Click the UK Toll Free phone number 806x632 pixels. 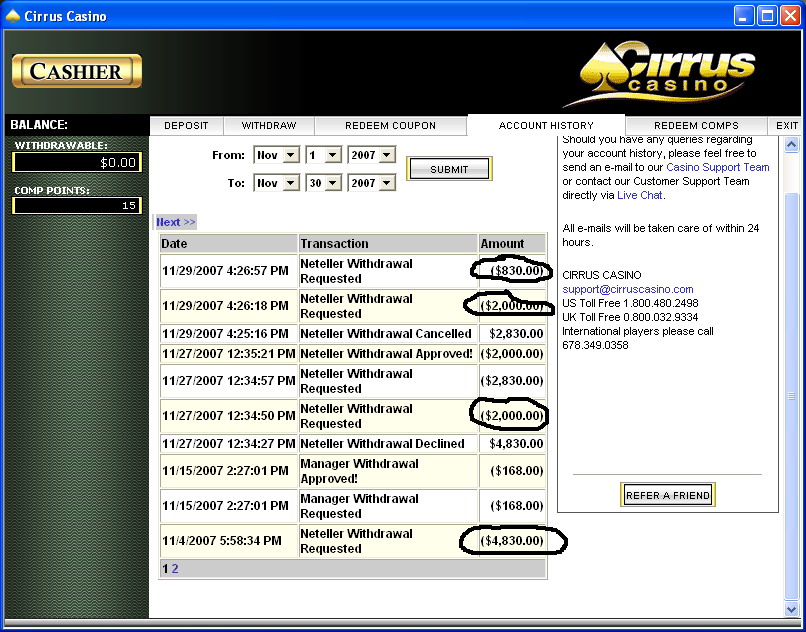click(663, 317)
